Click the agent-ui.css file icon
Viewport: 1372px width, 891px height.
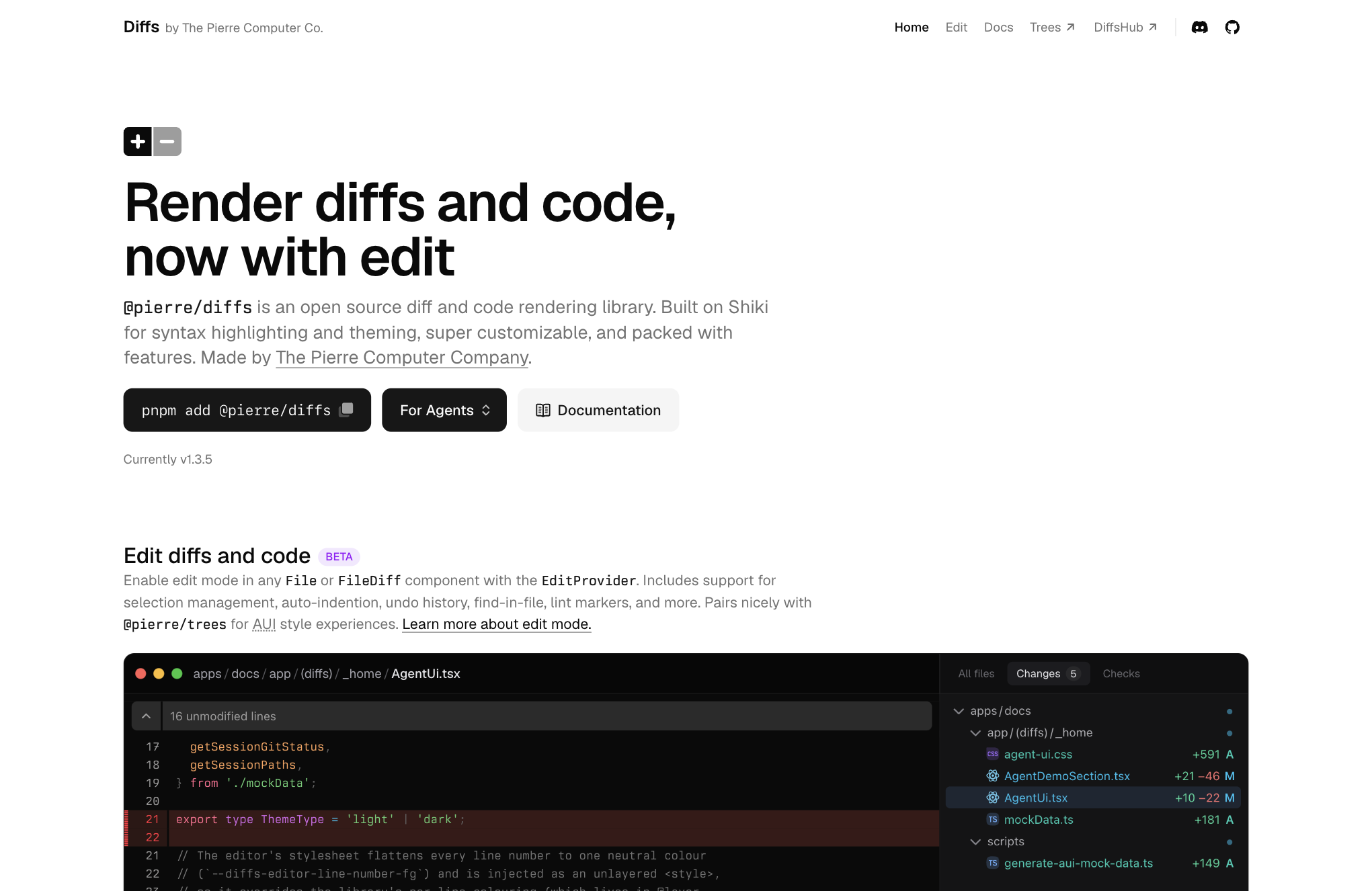click(x=992, y=754)
